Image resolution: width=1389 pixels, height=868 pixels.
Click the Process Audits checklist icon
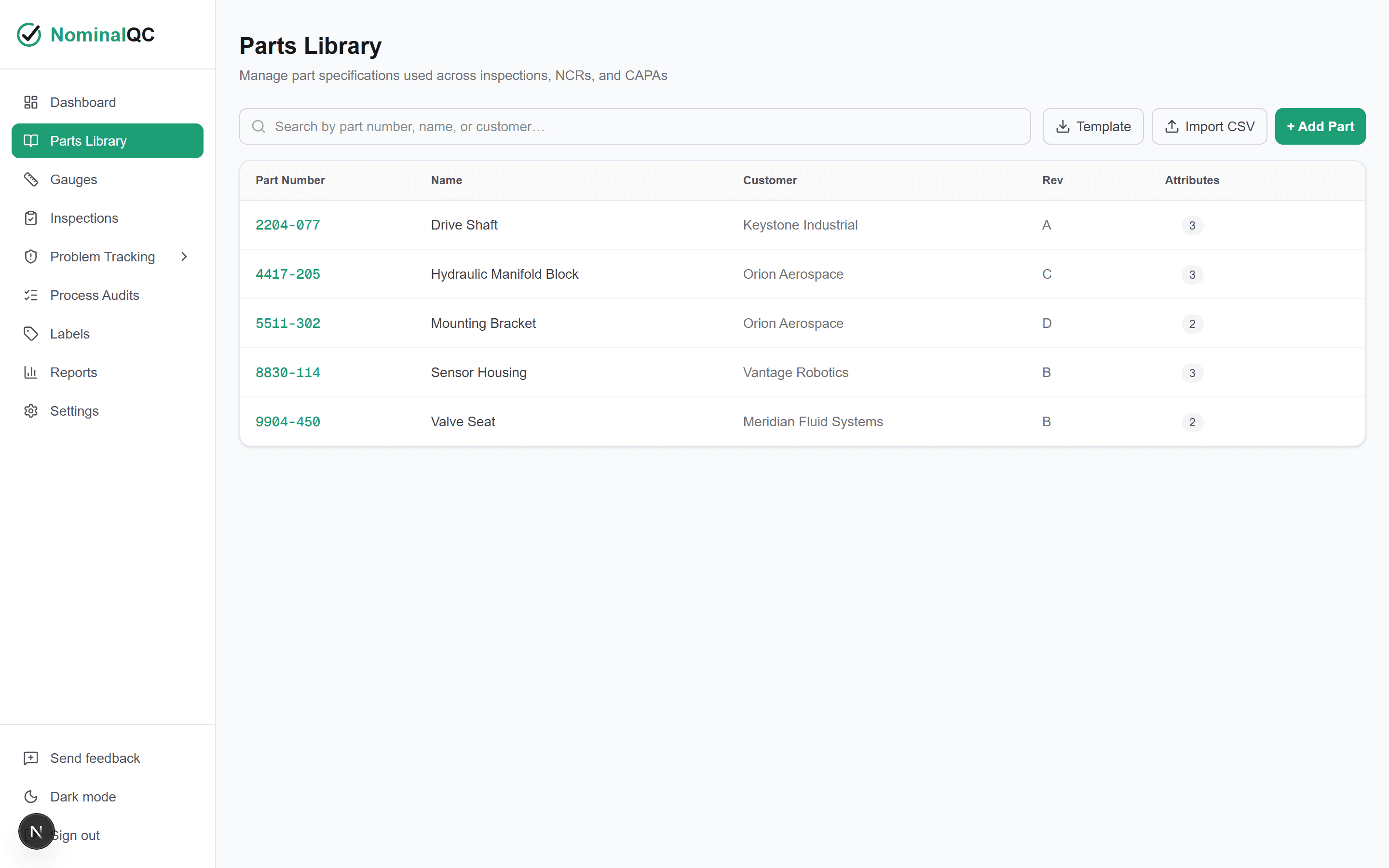tap(30, 295)
